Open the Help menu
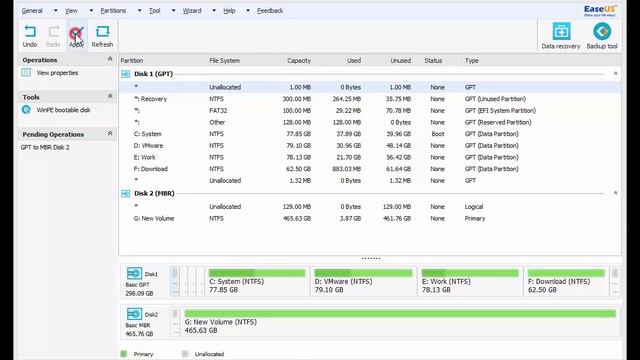The height and width of the screenshot is (360, 640). (x=229, y=11)
